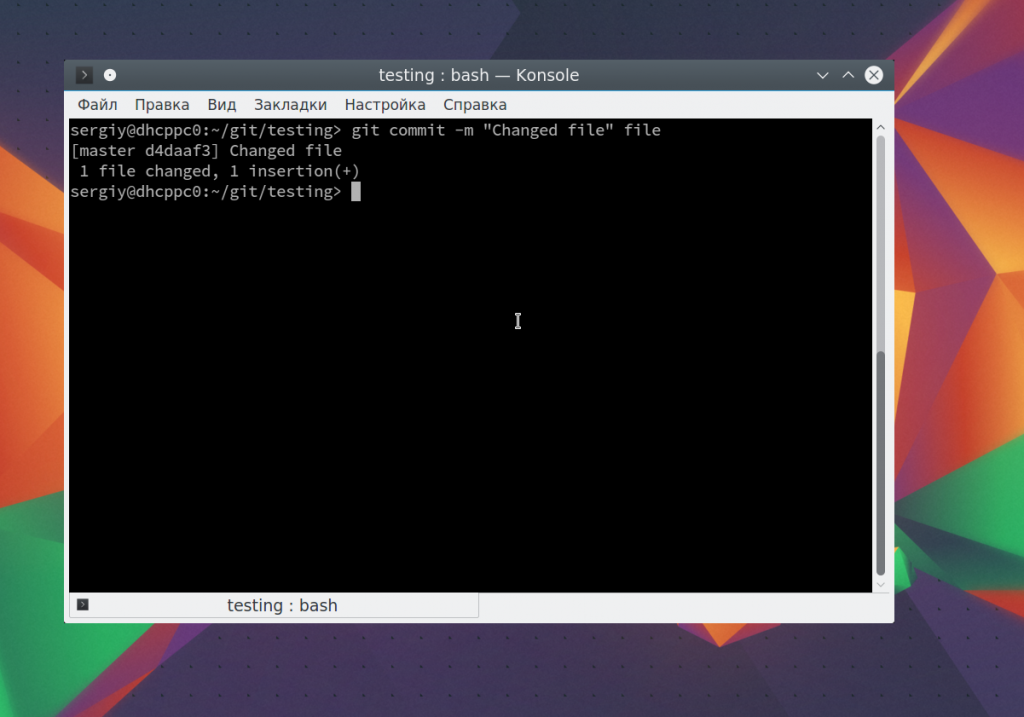
Task: Open the Правка menu
Action: tap(162, 105)
